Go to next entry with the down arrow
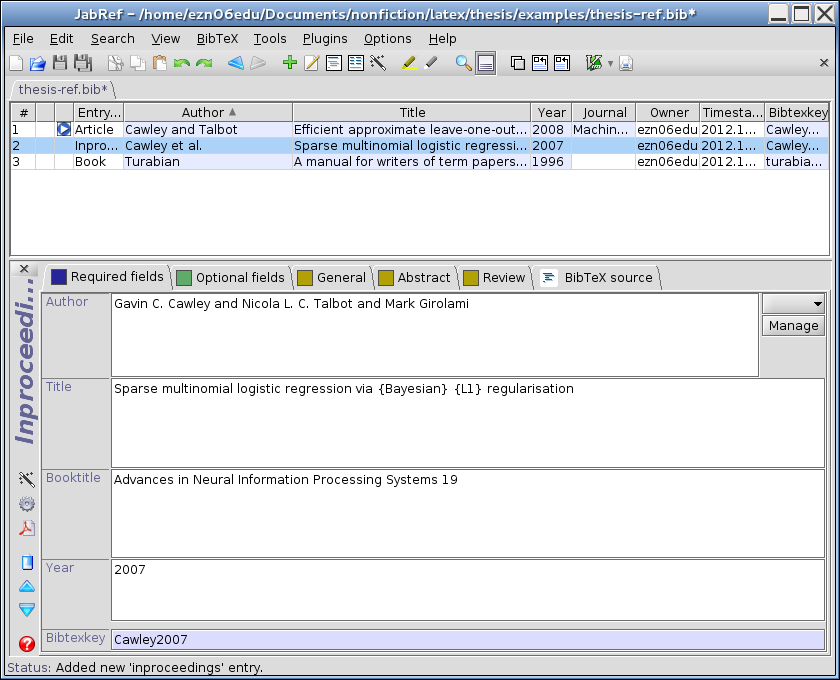The image size is (840, 680). [27, 609]
